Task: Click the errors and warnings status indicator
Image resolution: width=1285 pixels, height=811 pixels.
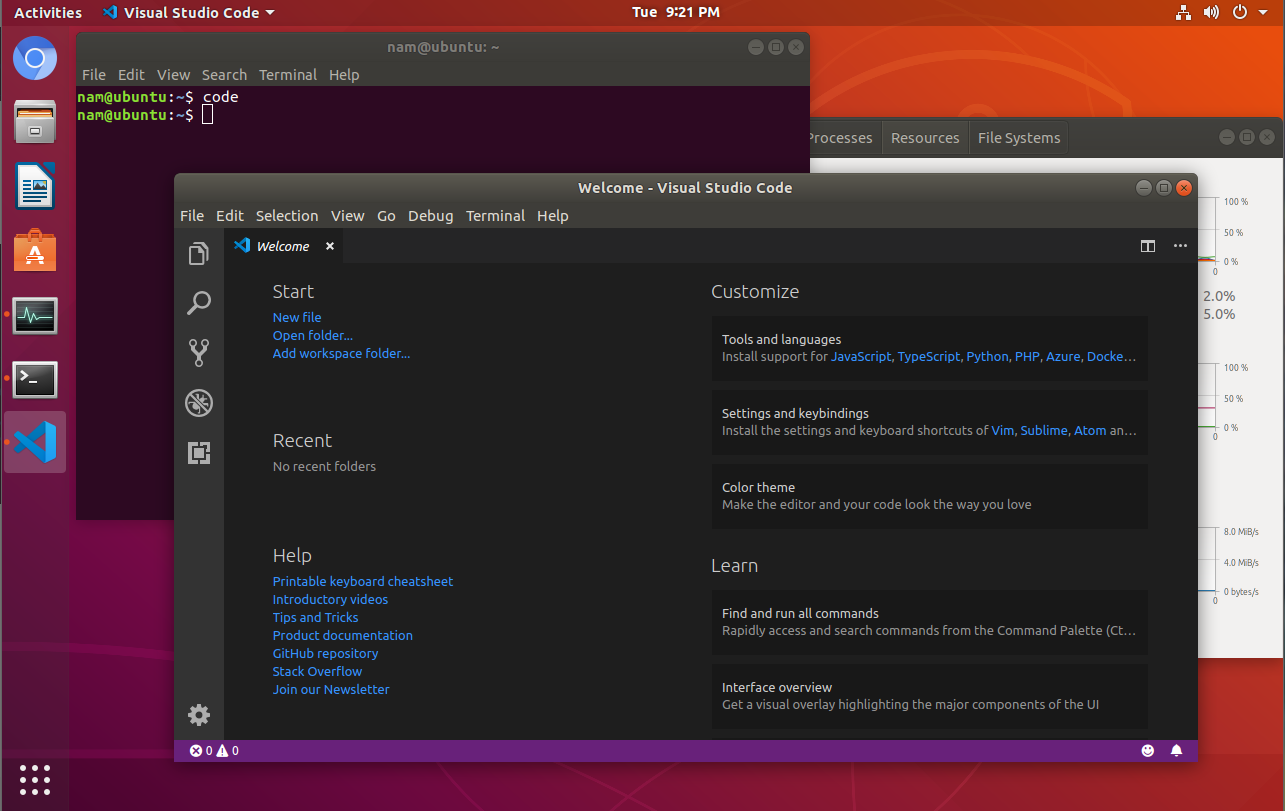Action: 214,750
